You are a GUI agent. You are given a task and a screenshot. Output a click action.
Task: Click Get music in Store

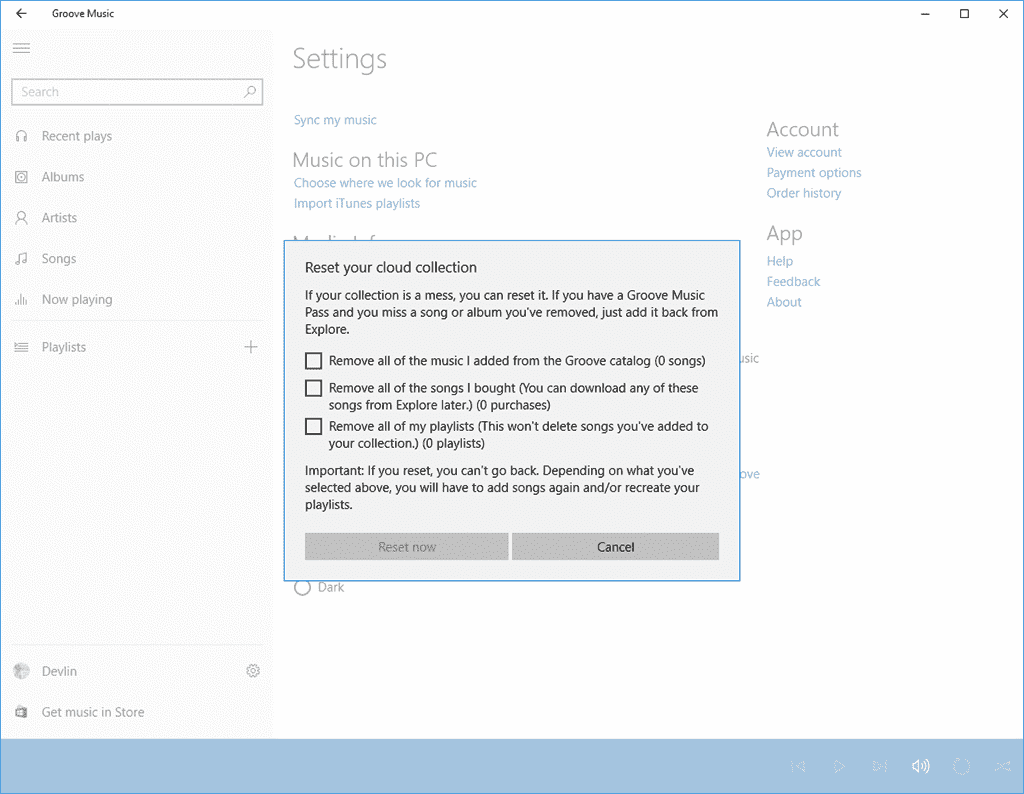pyautogui.click(x=93, y=712)
